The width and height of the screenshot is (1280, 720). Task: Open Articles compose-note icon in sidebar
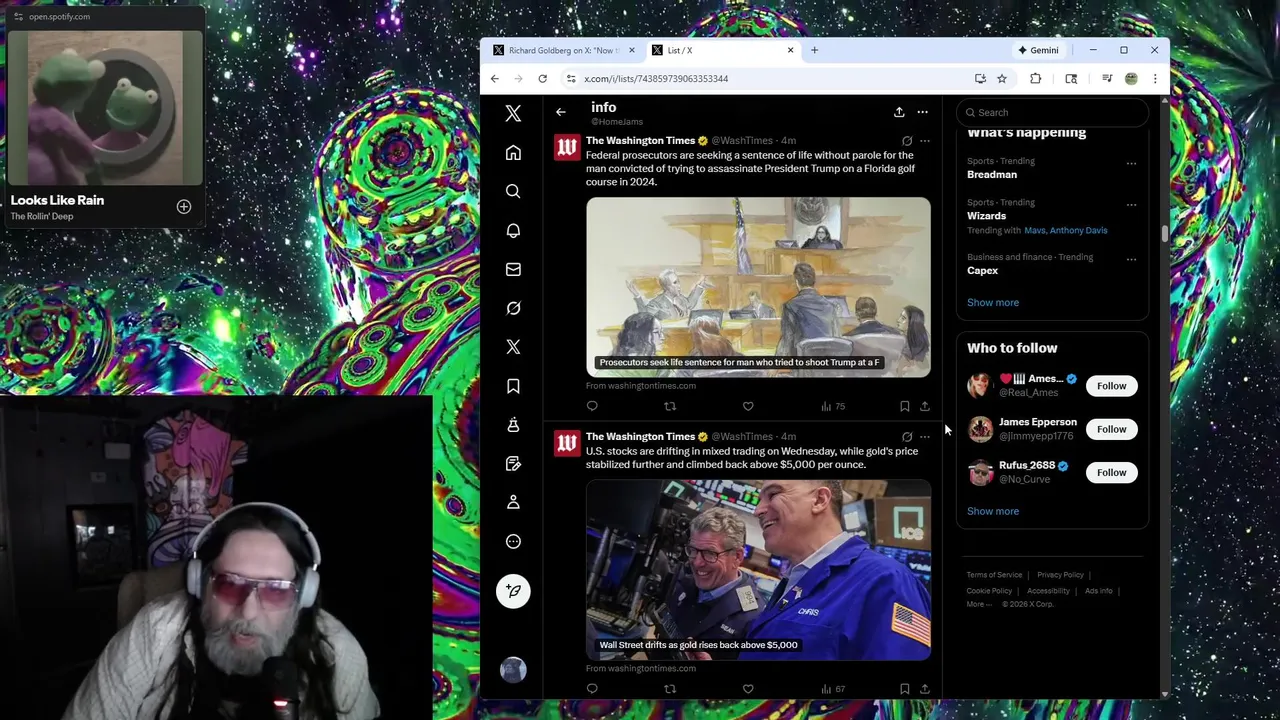[513, 463]
